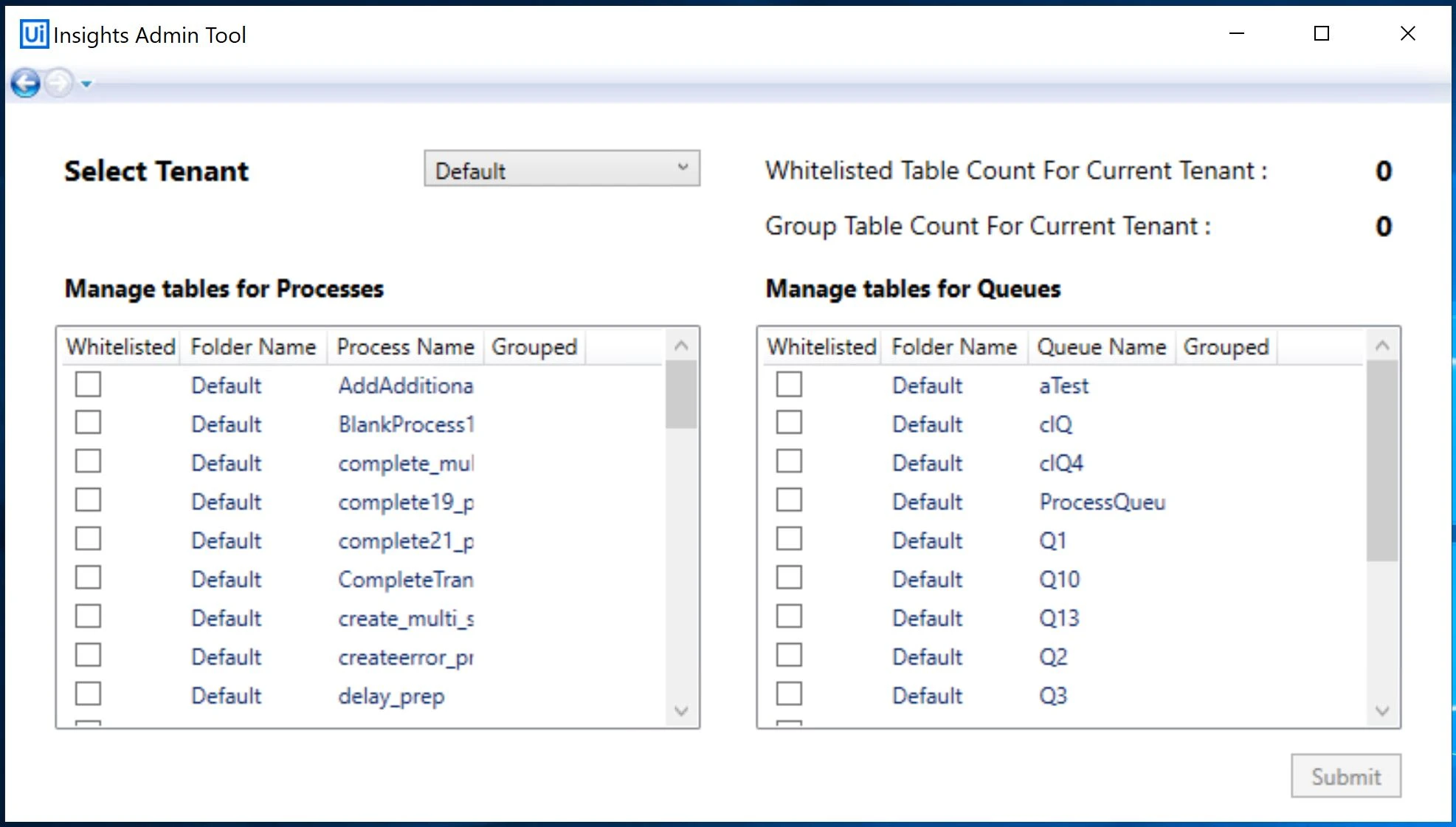Viewport: 1456px width, 827px height.
Task: Enable whitelist for ProcessQueu queue
Action: coord(789,501)
